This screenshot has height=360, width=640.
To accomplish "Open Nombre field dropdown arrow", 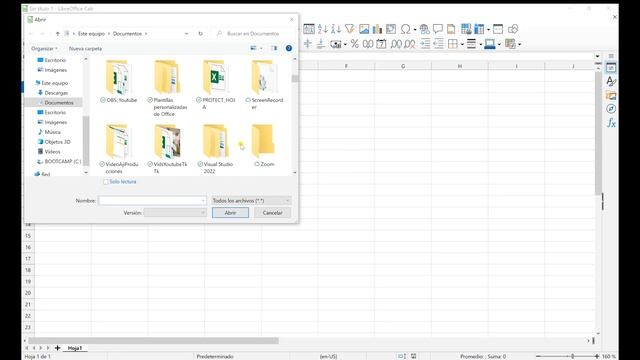I will pos(203,201).
